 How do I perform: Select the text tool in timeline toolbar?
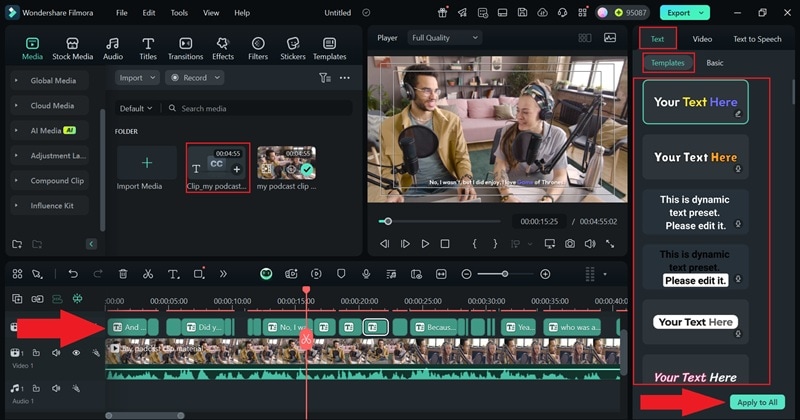173,274
